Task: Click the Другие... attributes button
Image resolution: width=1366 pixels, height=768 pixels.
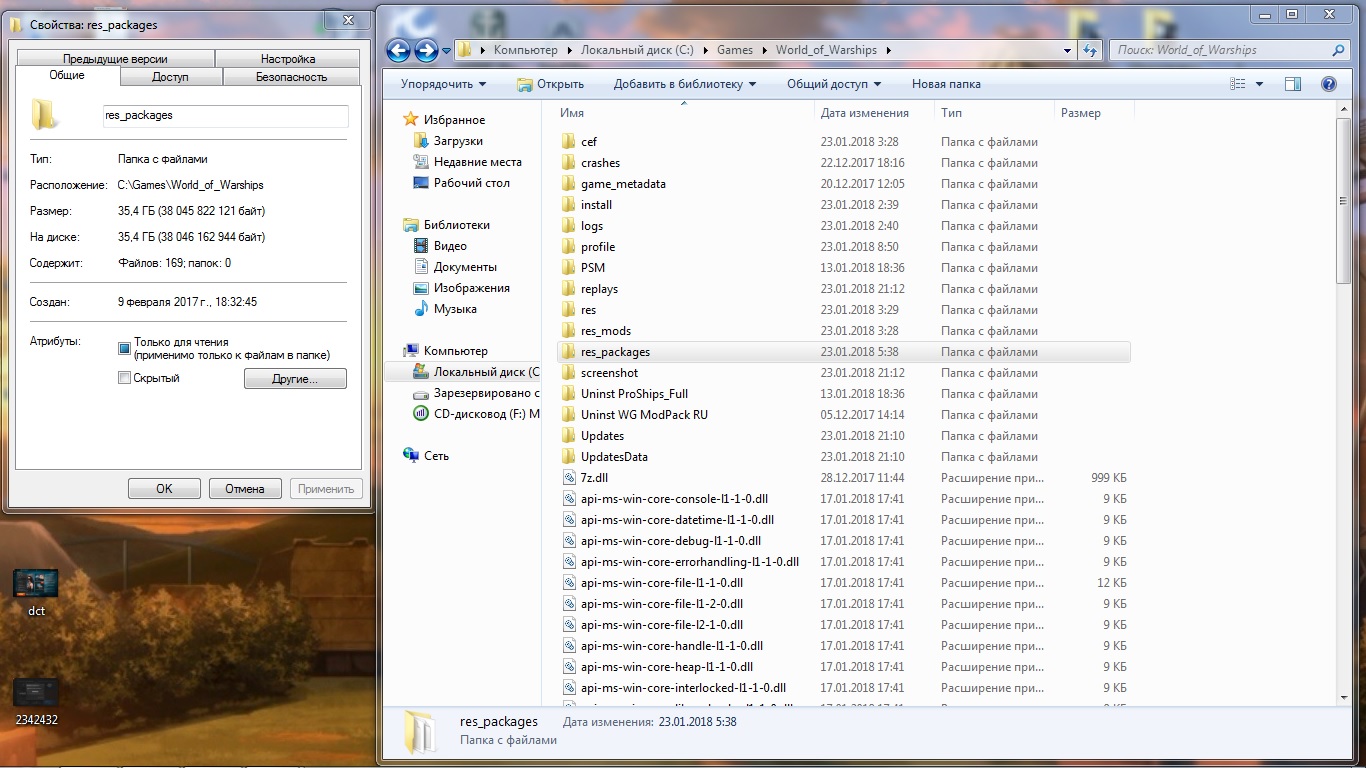Action: click(x=295, y=379)
